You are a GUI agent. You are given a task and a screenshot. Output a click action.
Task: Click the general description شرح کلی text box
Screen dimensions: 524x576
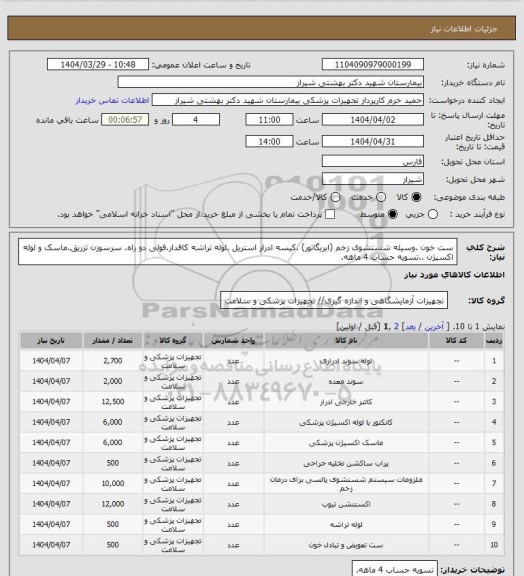pyautogui.click(x=238, y=252)
